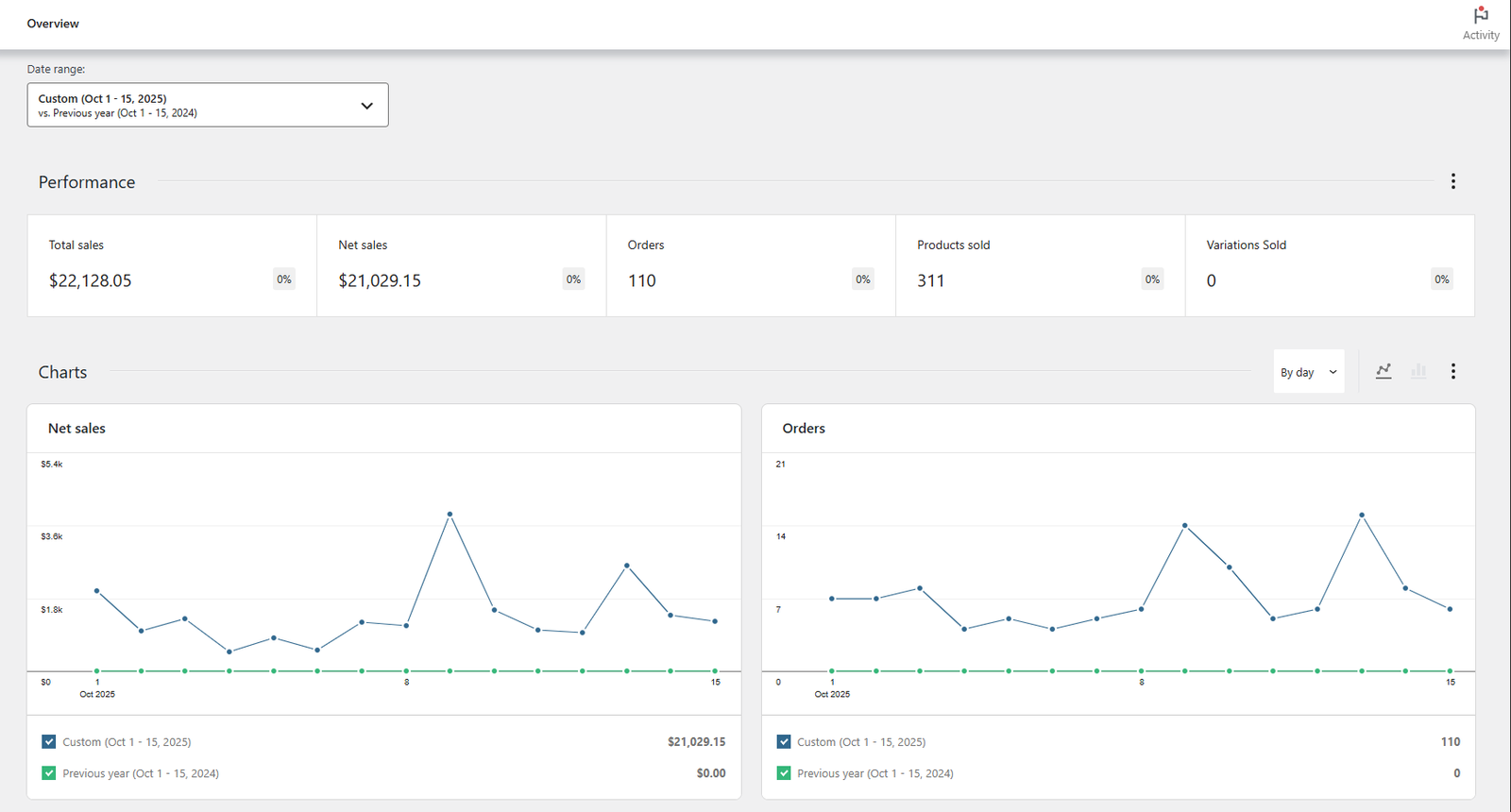Open the Total sales report card

tap(171, 265)
